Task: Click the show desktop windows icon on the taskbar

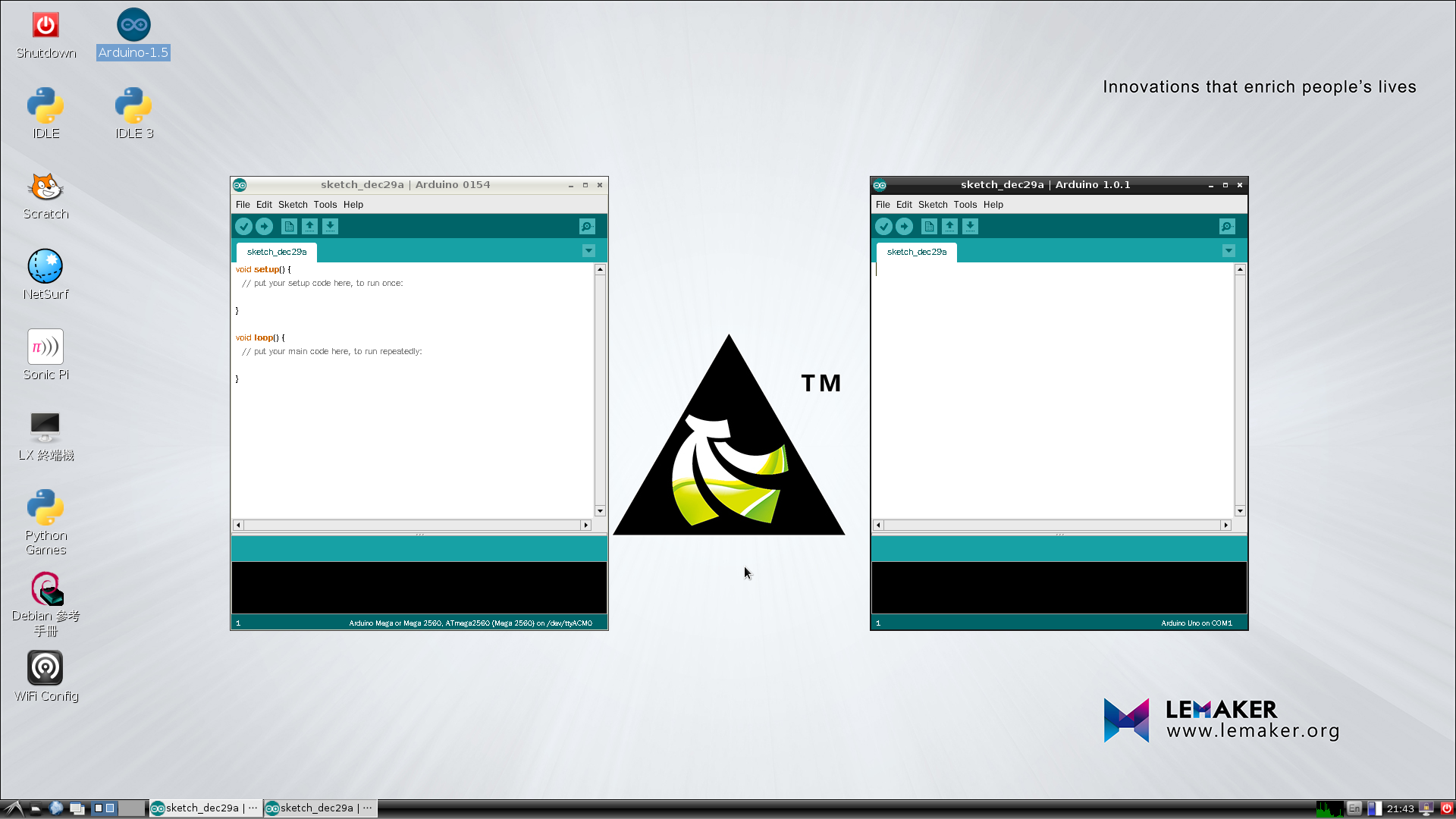Action: coord(77,808)
